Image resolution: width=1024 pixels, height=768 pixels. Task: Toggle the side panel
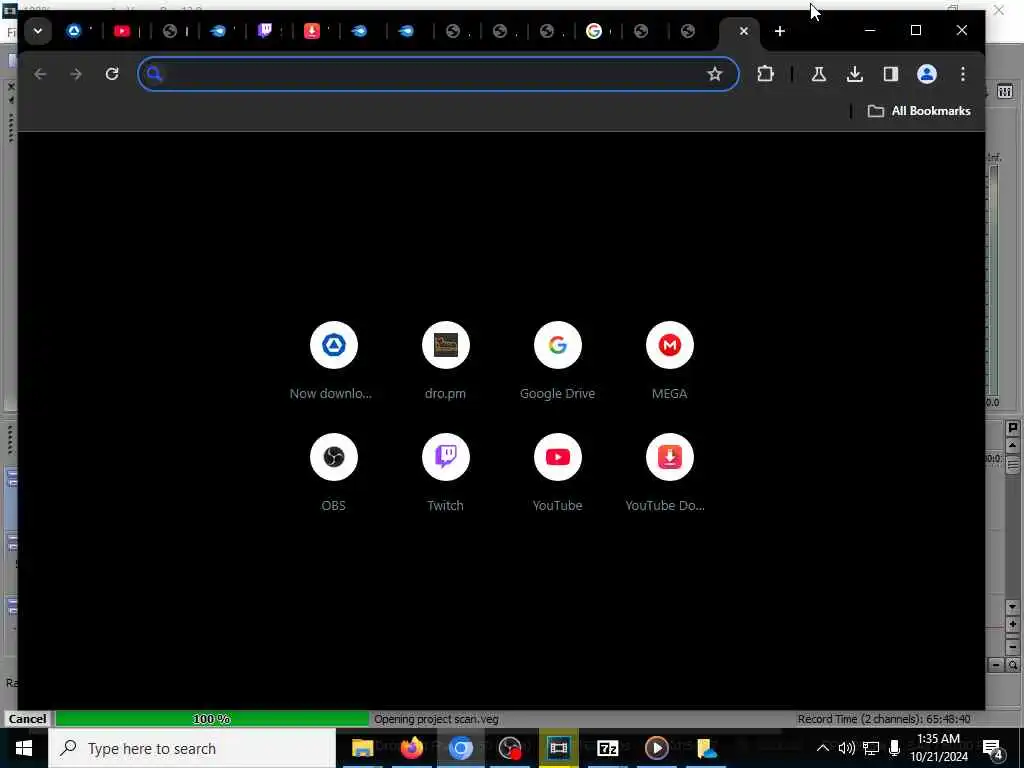[x=891, y=74]
